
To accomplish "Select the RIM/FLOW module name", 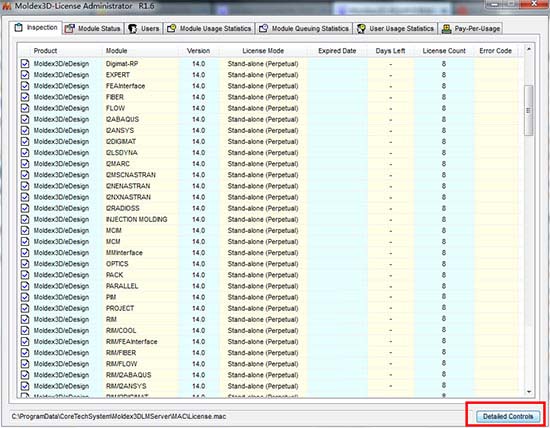I will click(x=122, y=364).
